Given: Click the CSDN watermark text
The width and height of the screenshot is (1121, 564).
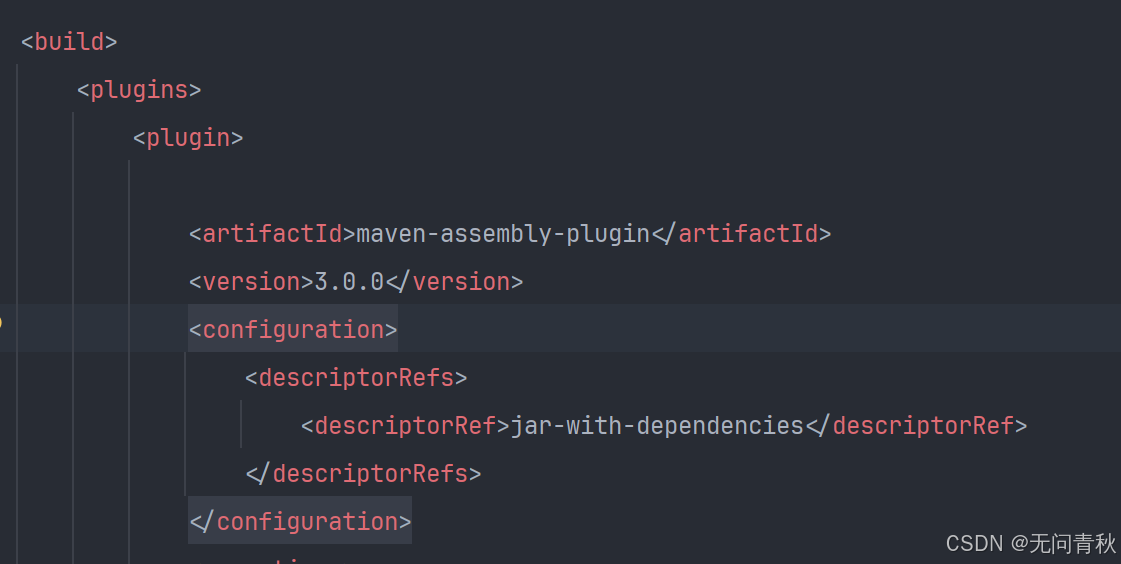Looking at the screenshot, I should (x=974, y=543).
